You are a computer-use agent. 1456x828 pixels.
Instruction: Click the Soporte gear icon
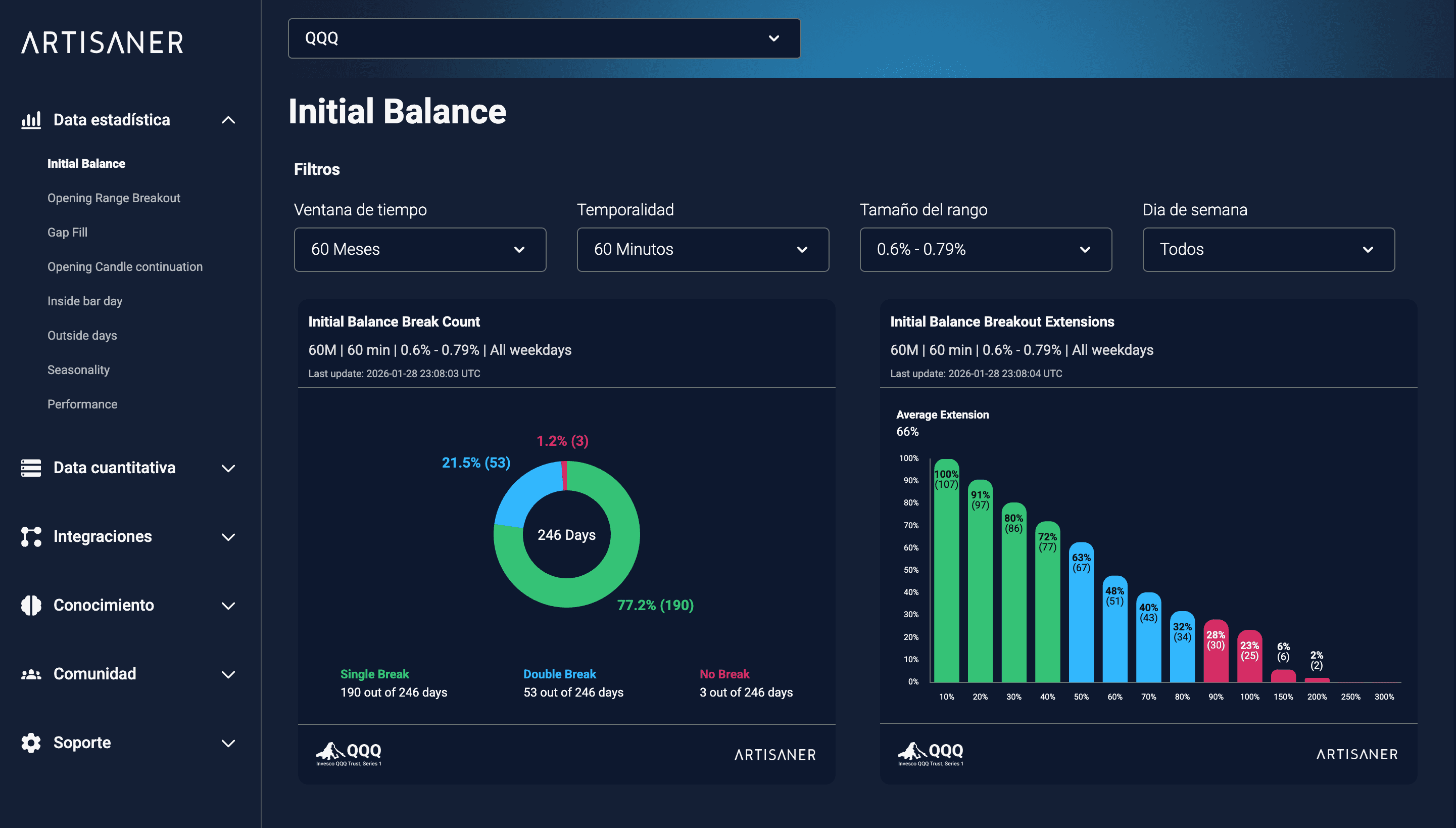coord(31,743)
